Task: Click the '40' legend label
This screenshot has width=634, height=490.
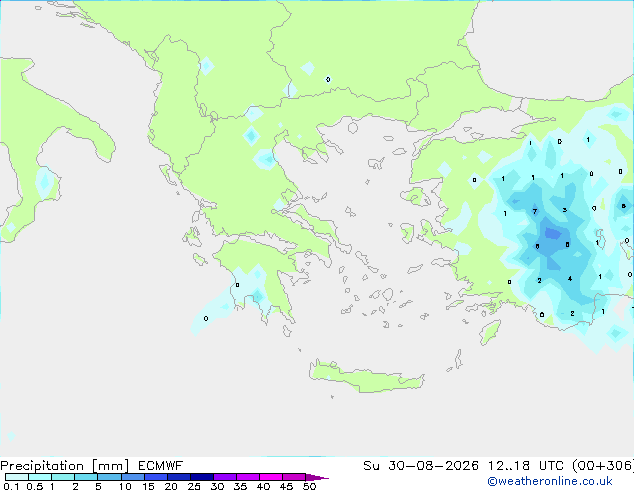Action: point(263,486)
